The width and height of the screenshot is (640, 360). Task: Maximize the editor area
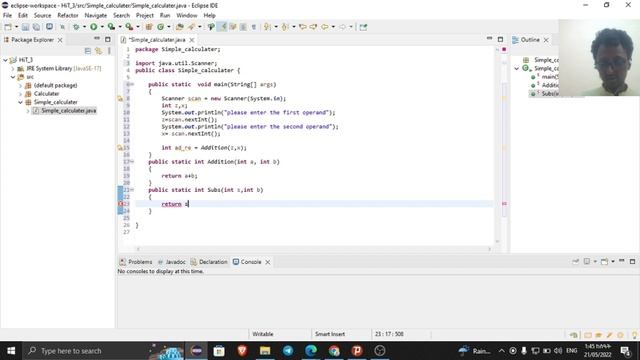pyautogui.click(x=500, y=39)
